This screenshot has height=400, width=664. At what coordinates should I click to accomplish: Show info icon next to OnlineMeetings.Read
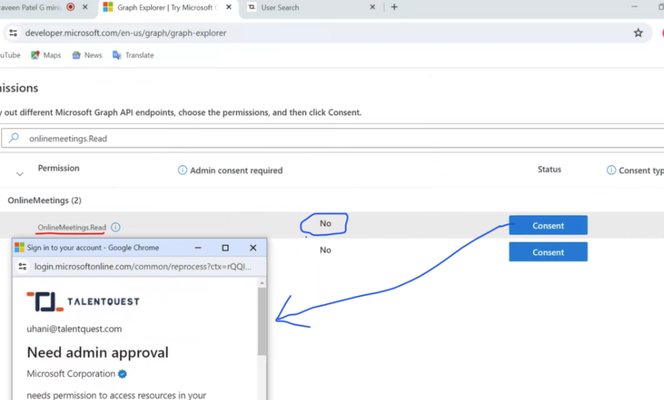(116, 227)
